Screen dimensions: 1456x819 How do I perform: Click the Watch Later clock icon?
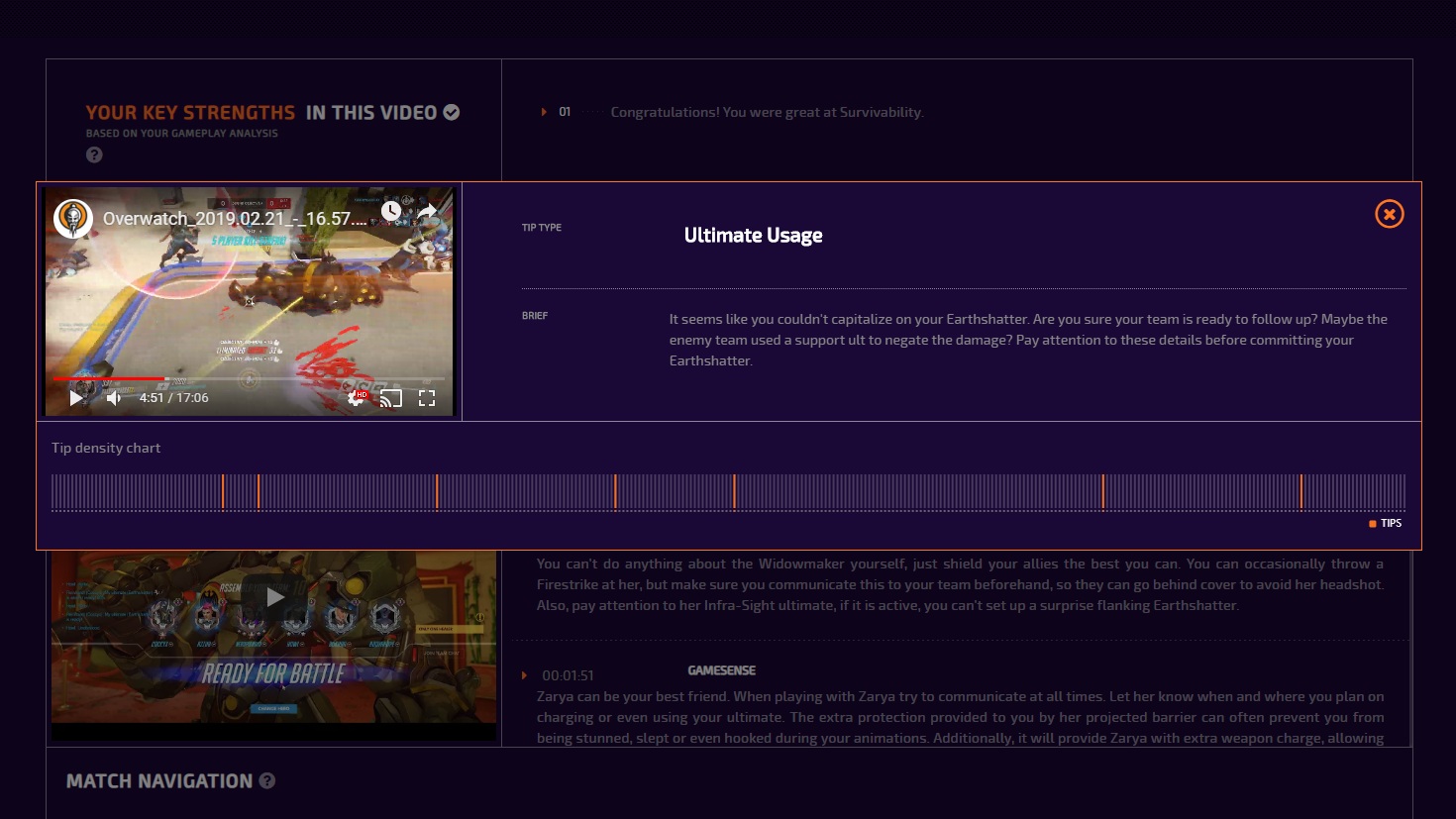(x=391, y=210)
